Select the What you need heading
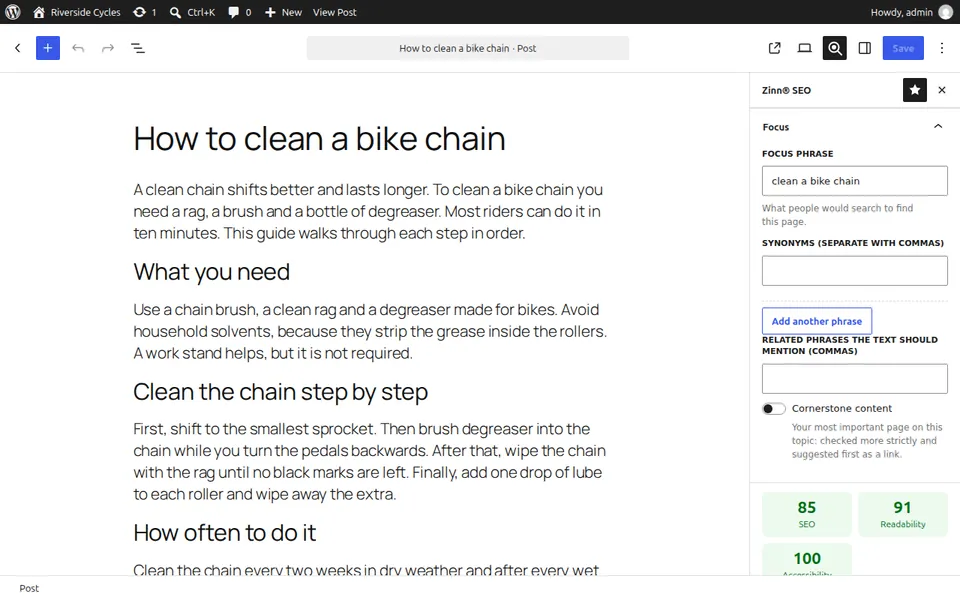 (x=211, y=271)
